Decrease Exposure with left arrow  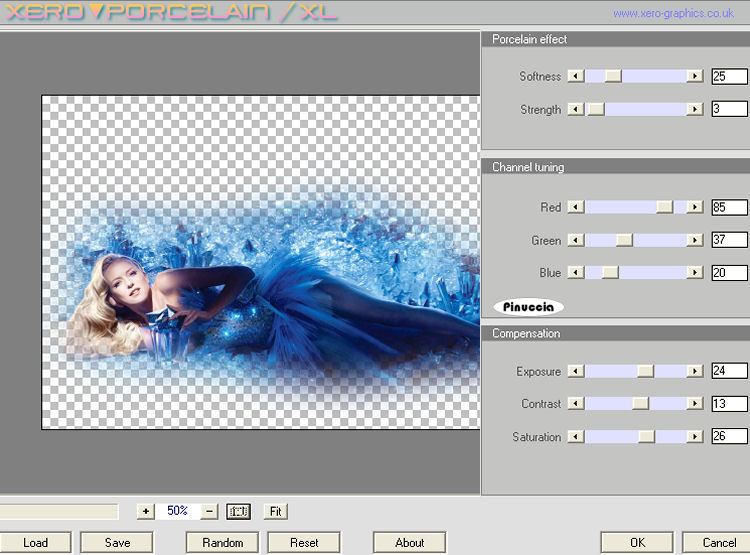[x=576, y=371]
